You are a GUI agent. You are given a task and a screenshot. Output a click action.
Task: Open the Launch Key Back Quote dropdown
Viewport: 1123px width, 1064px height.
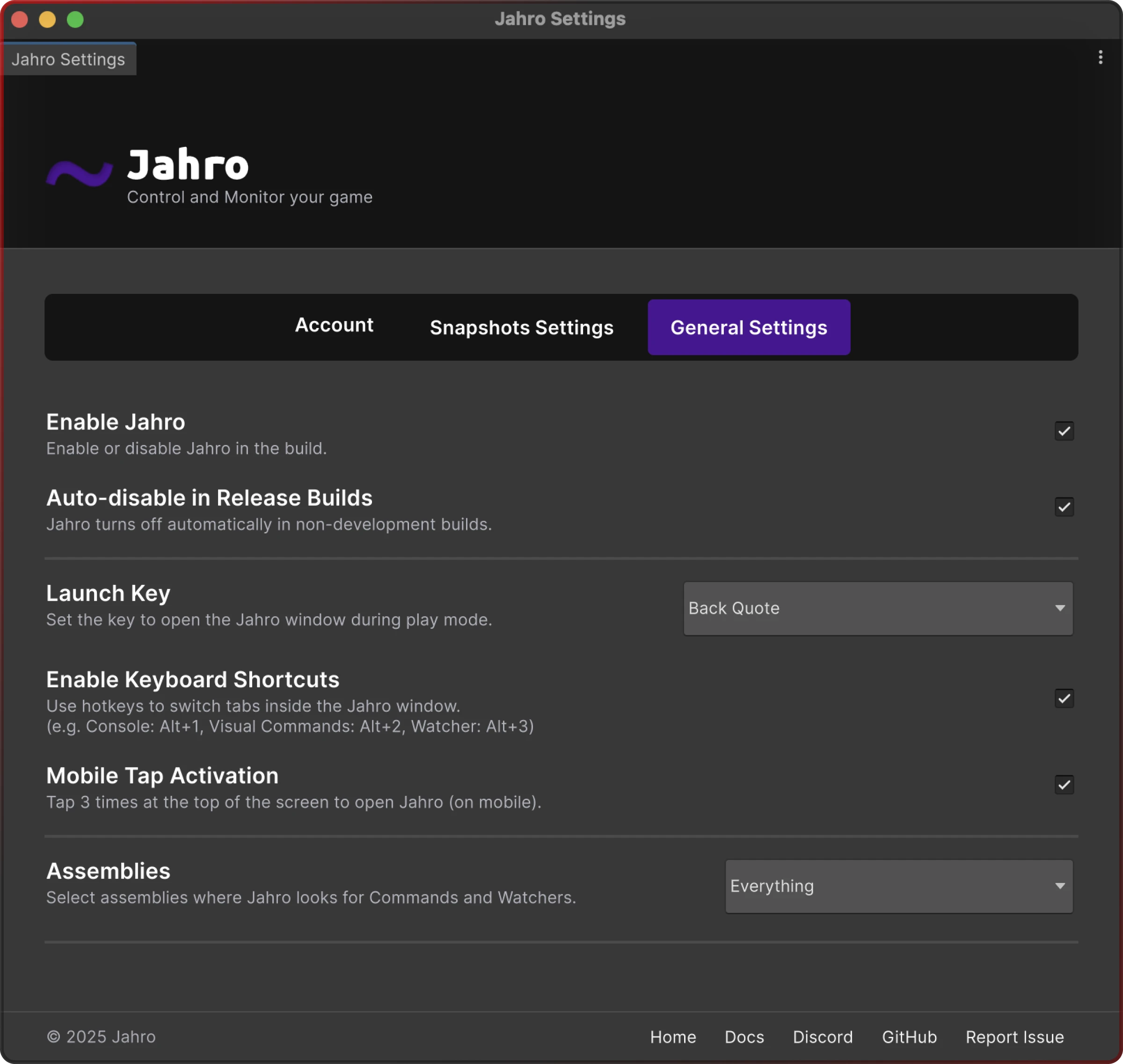coord(878,609)
